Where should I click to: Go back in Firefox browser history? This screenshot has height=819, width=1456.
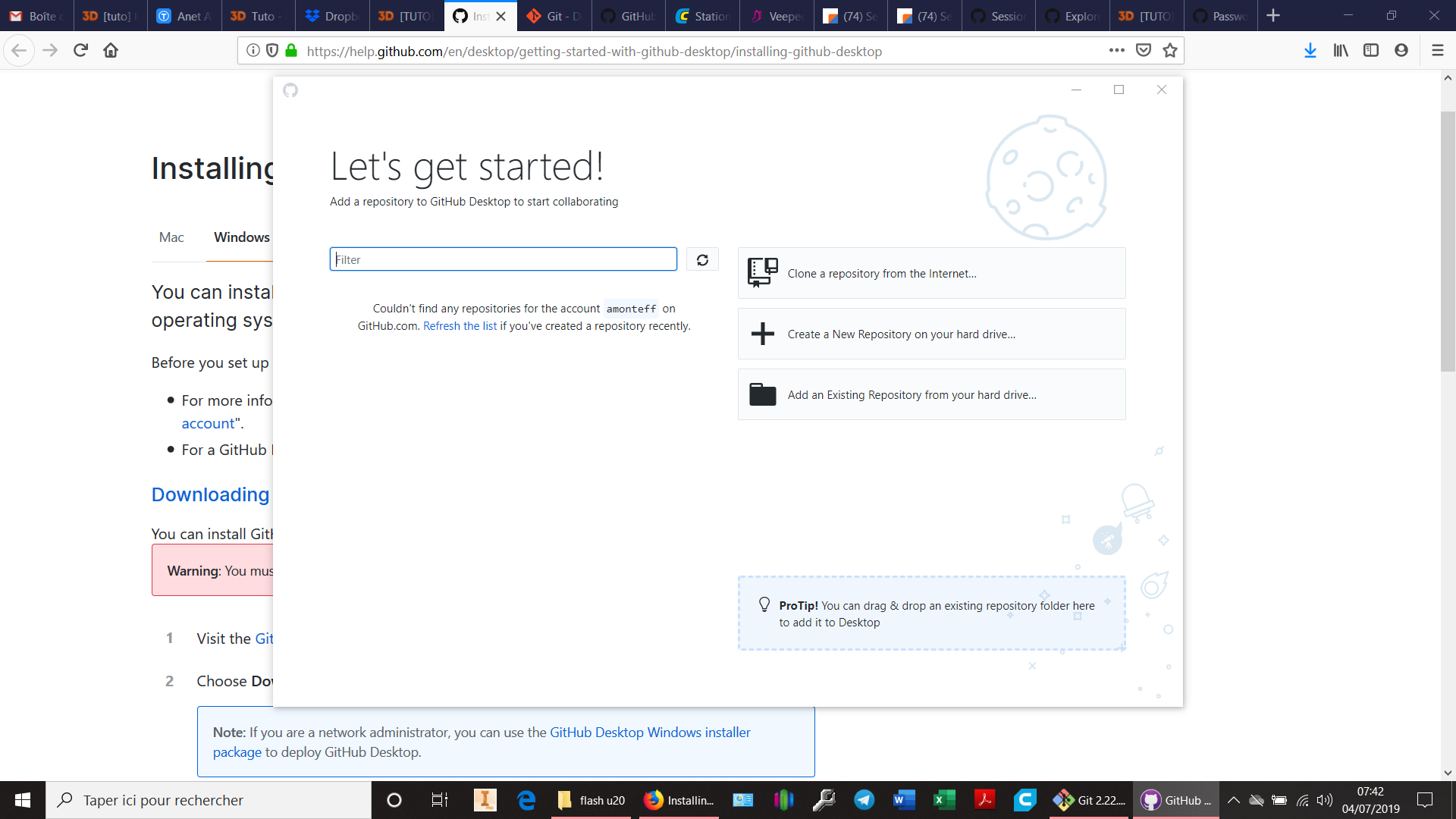tap(19, 51)
